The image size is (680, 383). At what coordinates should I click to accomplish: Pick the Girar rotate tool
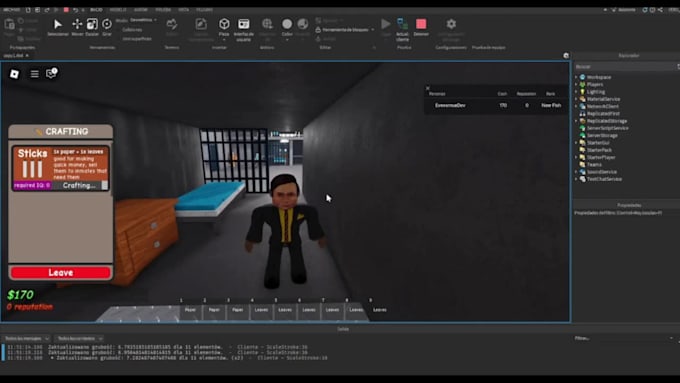pyautogui.click(x=107, y=27)
